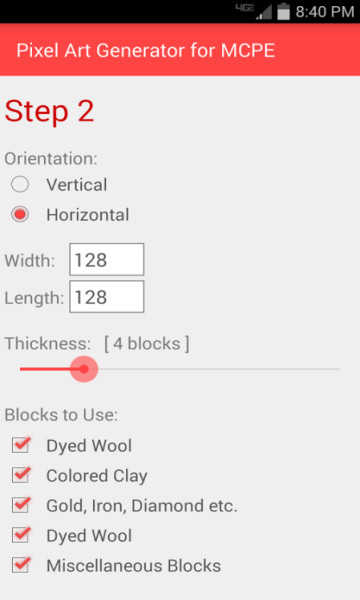Click the Thickness label

click(x=48, y=344)
